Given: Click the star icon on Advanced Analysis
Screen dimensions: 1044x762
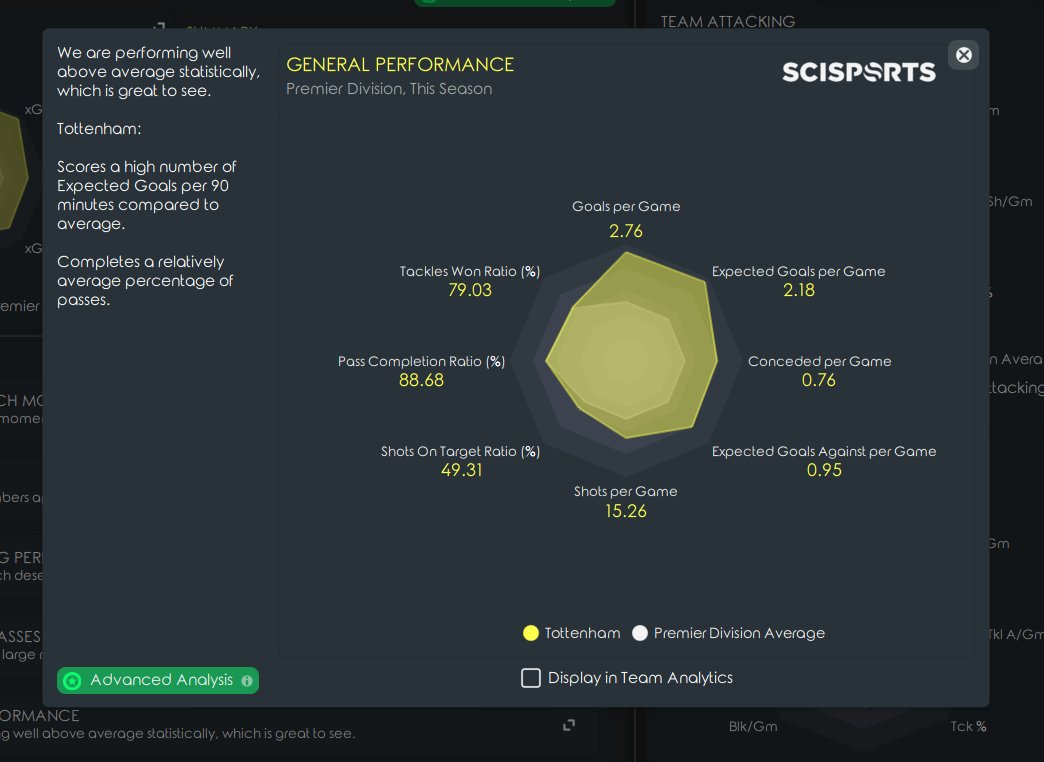Looking at the screenshot, I should (x=72, y=681).
